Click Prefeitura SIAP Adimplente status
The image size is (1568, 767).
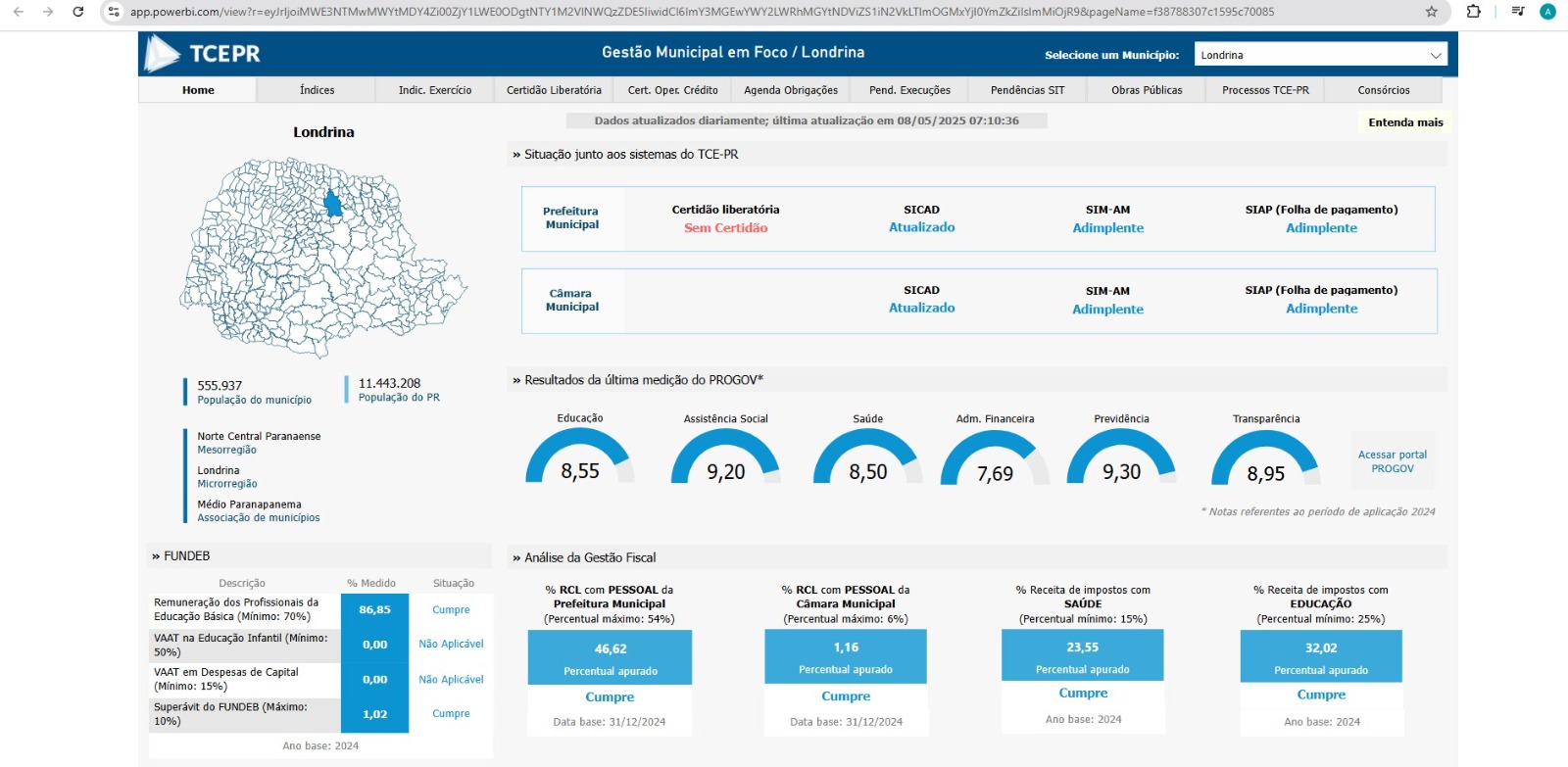tap(1322, 228)
